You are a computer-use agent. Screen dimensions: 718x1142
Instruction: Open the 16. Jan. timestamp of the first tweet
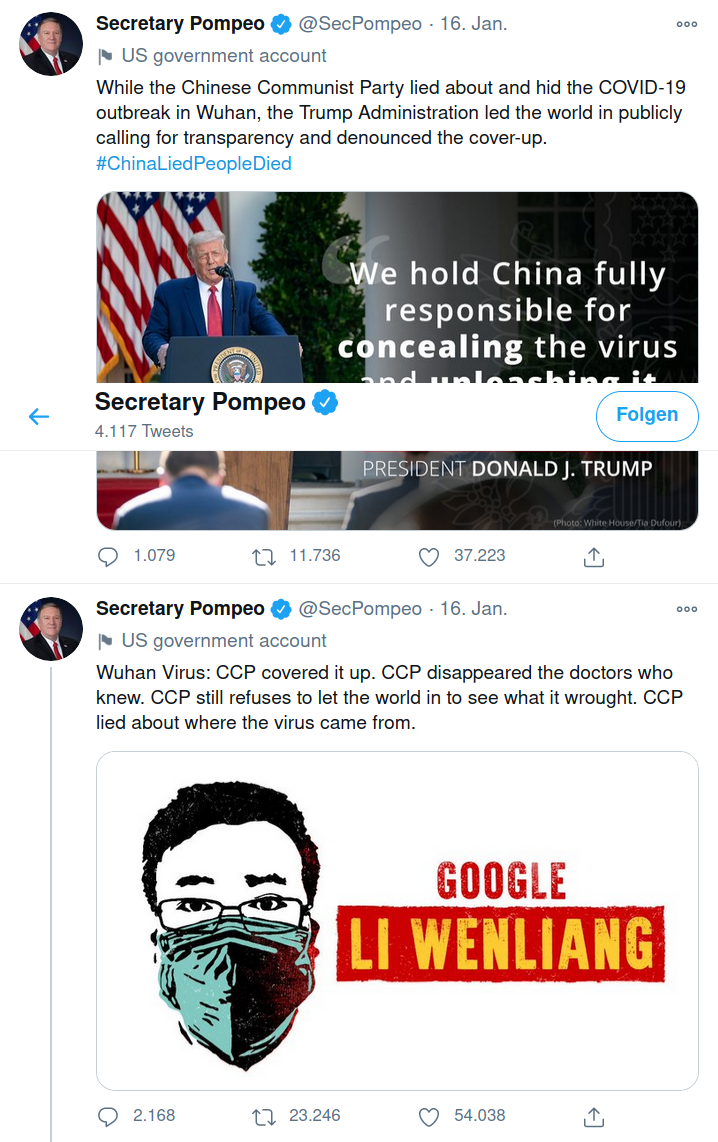click(473, 23)
